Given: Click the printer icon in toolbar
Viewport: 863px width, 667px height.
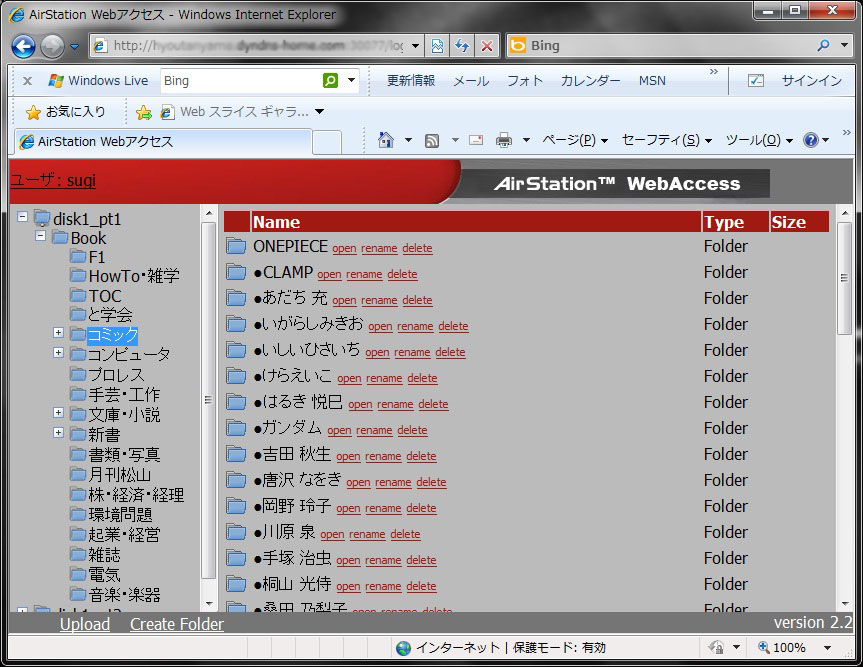Looking at the screenshot, I should point(504,141).
